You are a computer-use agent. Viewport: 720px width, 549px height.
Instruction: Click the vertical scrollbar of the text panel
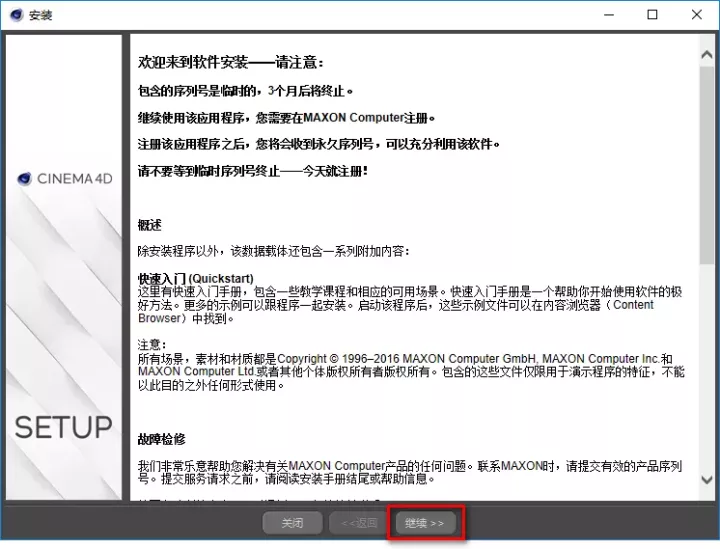coord(706,270)
